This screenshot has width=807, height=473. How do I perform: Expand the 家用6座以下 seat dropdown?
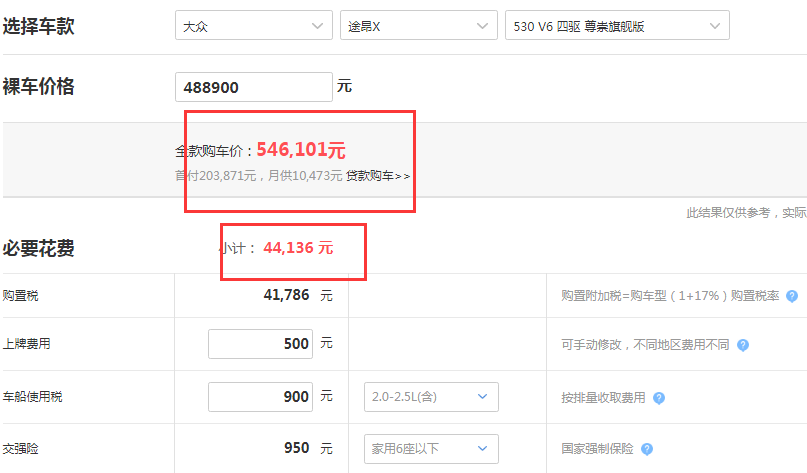click(x=431, y=449)
